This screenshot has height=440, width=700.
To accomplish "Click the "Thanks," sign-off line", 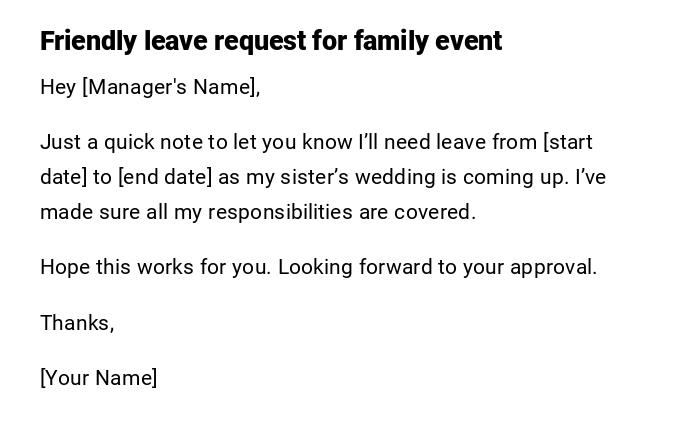I will point(77,323).
